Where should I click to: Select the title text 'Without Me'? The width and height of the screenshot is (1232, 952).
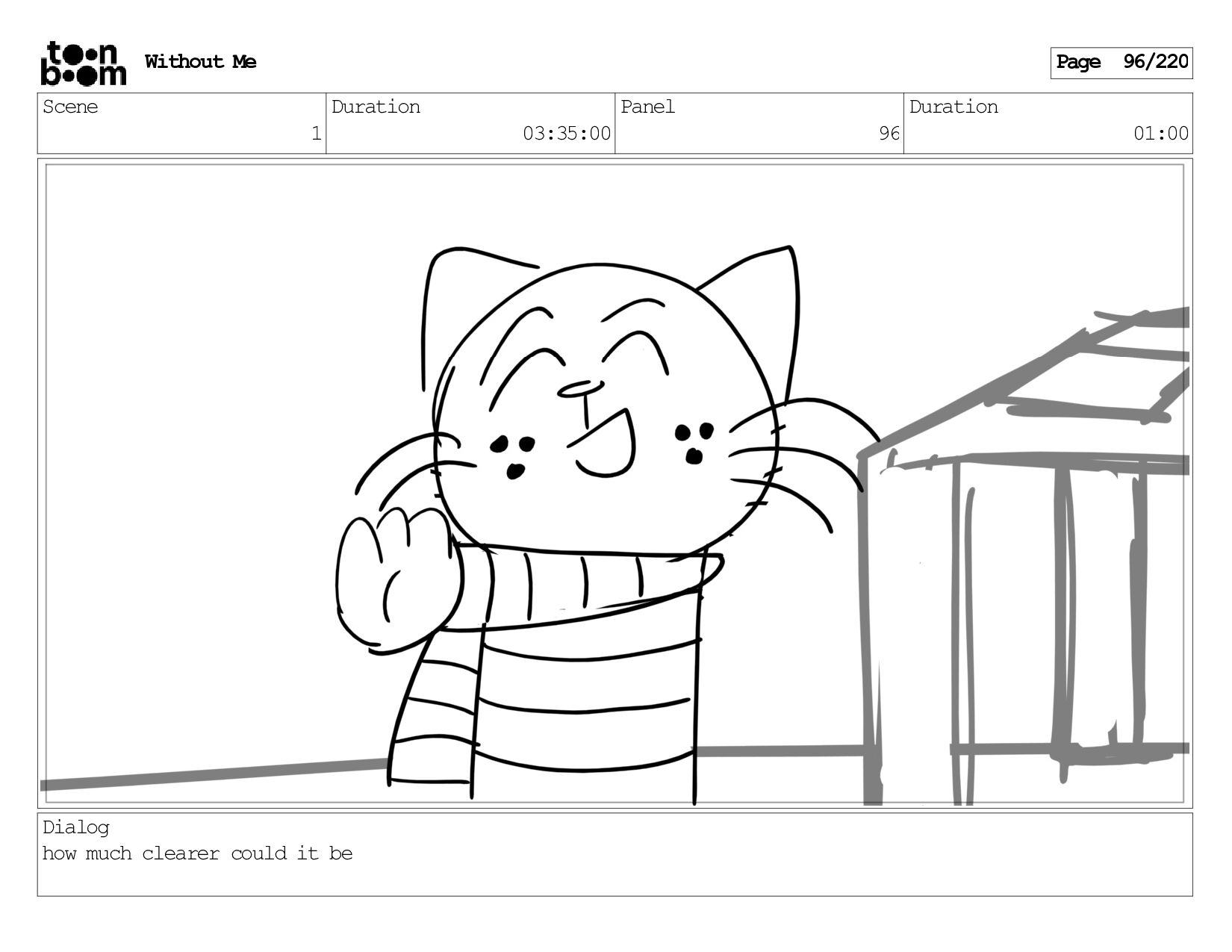(x=200, y=62)
